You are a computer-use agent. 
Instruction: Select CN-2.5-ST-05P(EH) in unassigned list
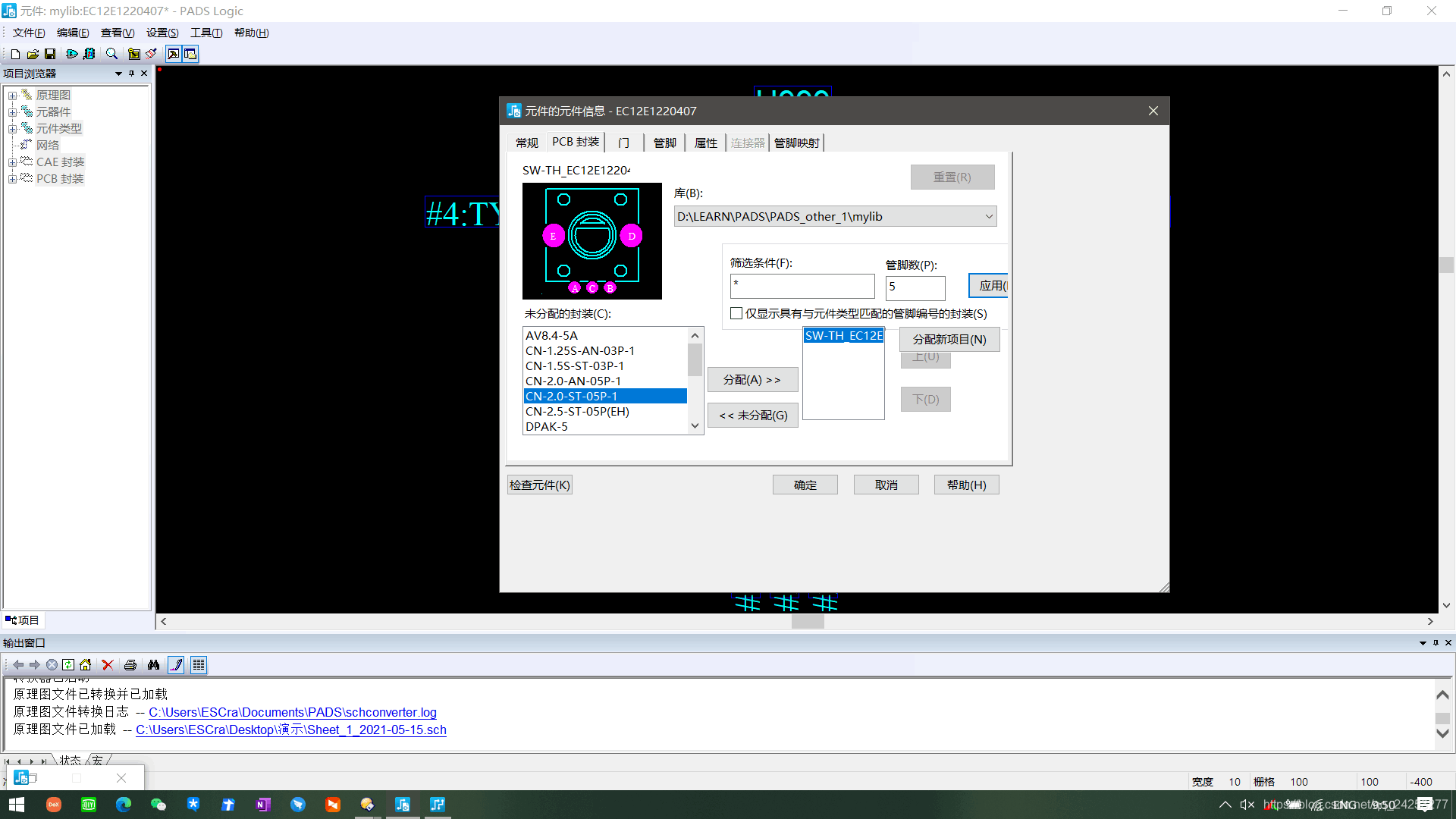pyautogui.click(x=605, y=412)
